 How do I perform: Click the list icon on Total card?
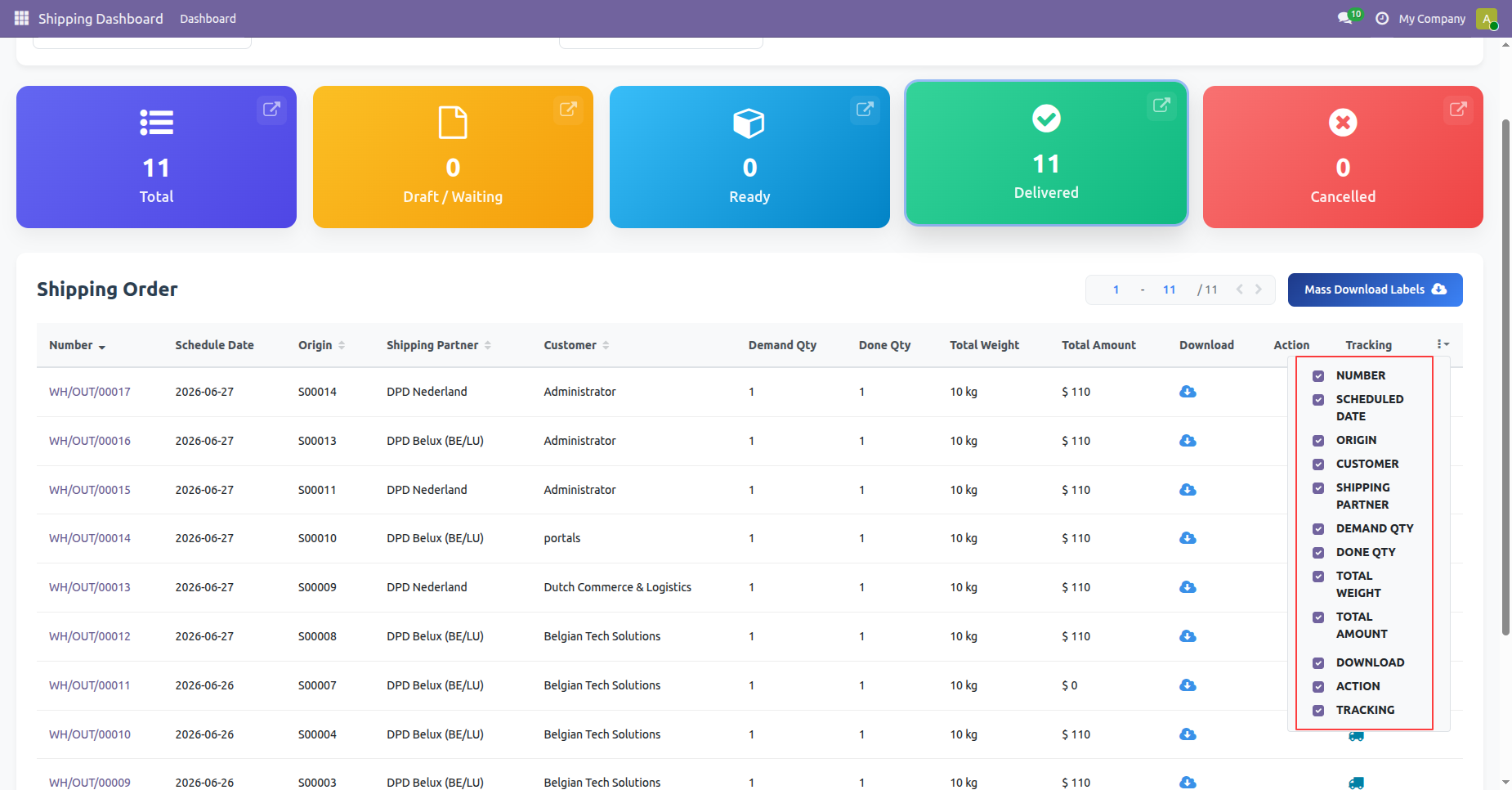[x=156, y=123]
